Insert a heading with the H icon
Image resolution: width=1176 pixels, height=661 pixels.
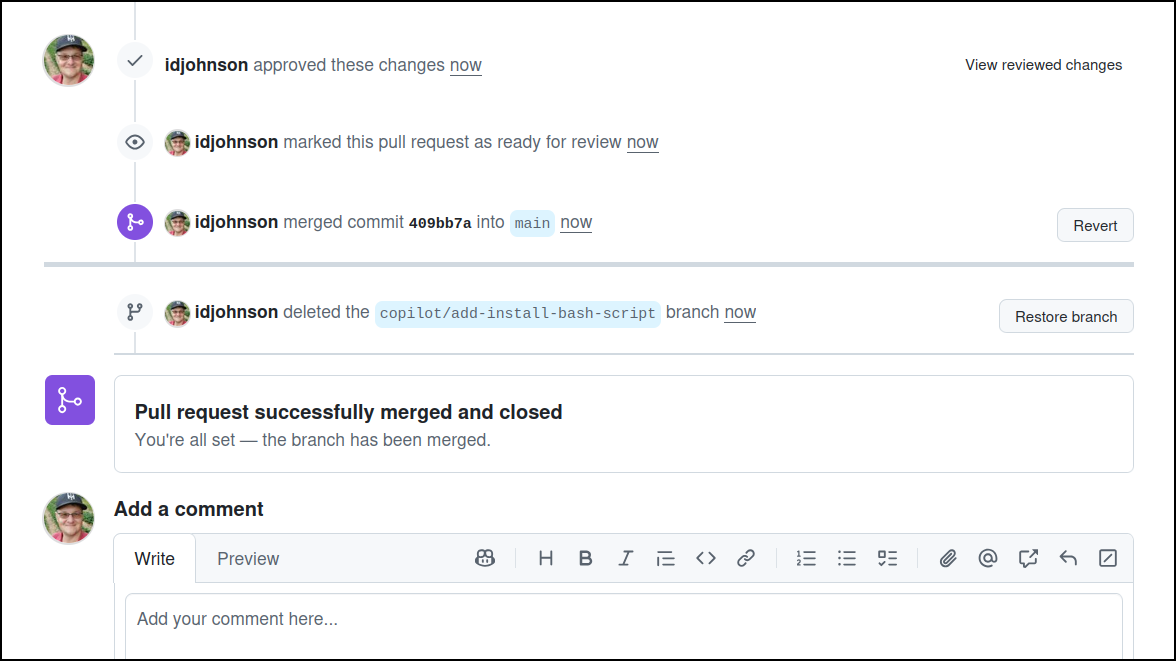click(x=545, y=558)
